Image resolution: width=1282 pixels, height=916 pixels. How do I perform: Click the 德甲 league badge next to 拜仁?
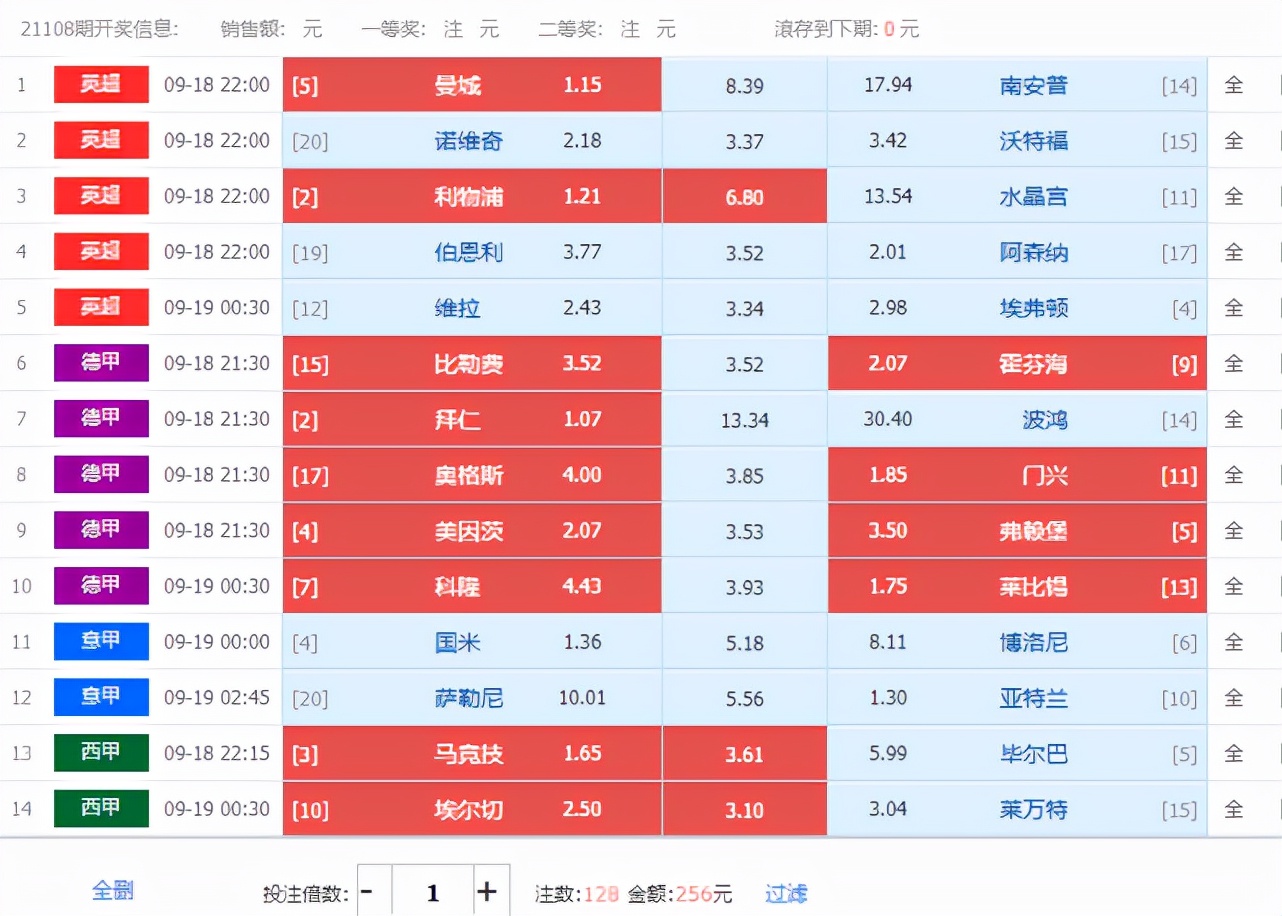[x=100, y=419]
